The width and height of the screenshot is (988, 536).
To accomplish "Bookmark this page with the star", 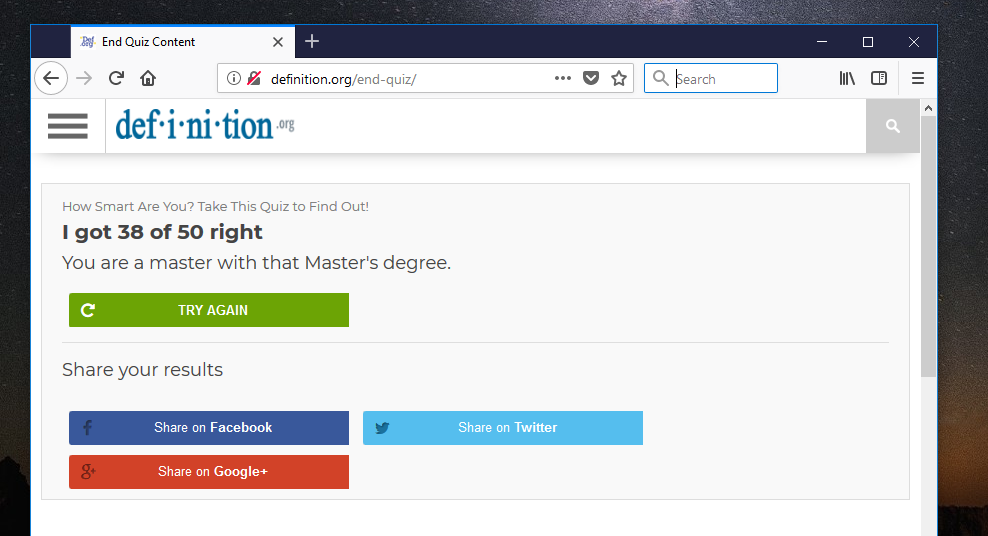I will [619, 78].
